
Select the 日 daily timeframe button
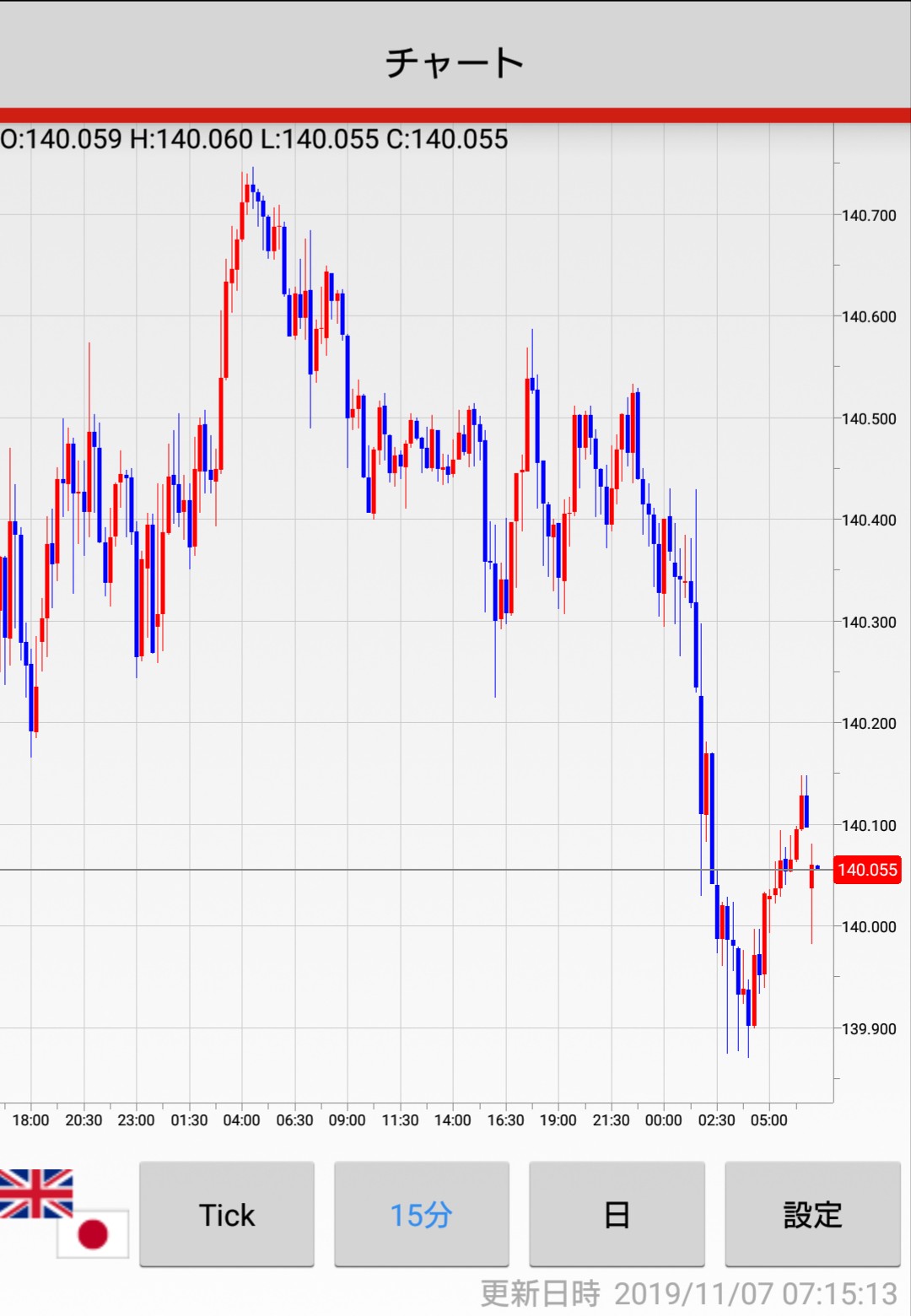[x=617, y=1215]
